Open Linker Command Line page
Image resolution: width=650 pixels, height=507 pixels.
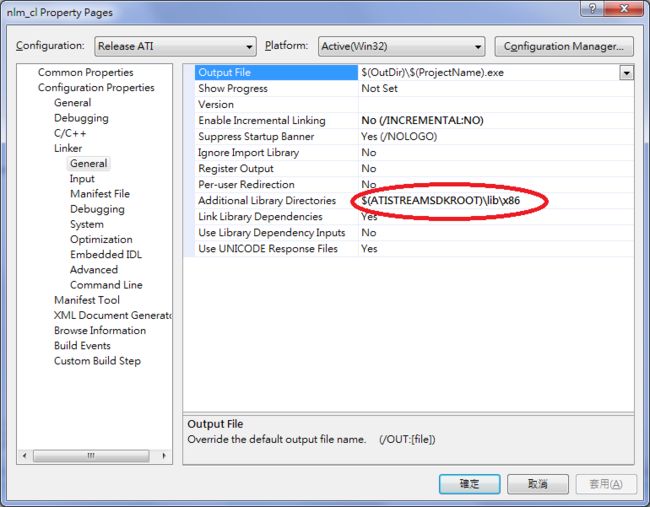[x=106, y=285]
